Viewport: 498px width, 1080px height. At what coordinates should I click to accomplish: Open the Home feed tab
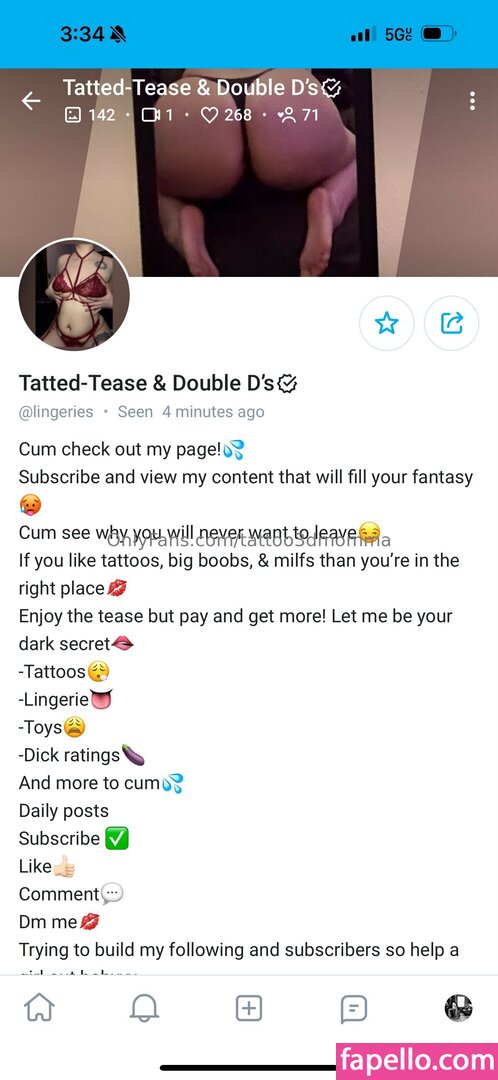pos(39,1009)
